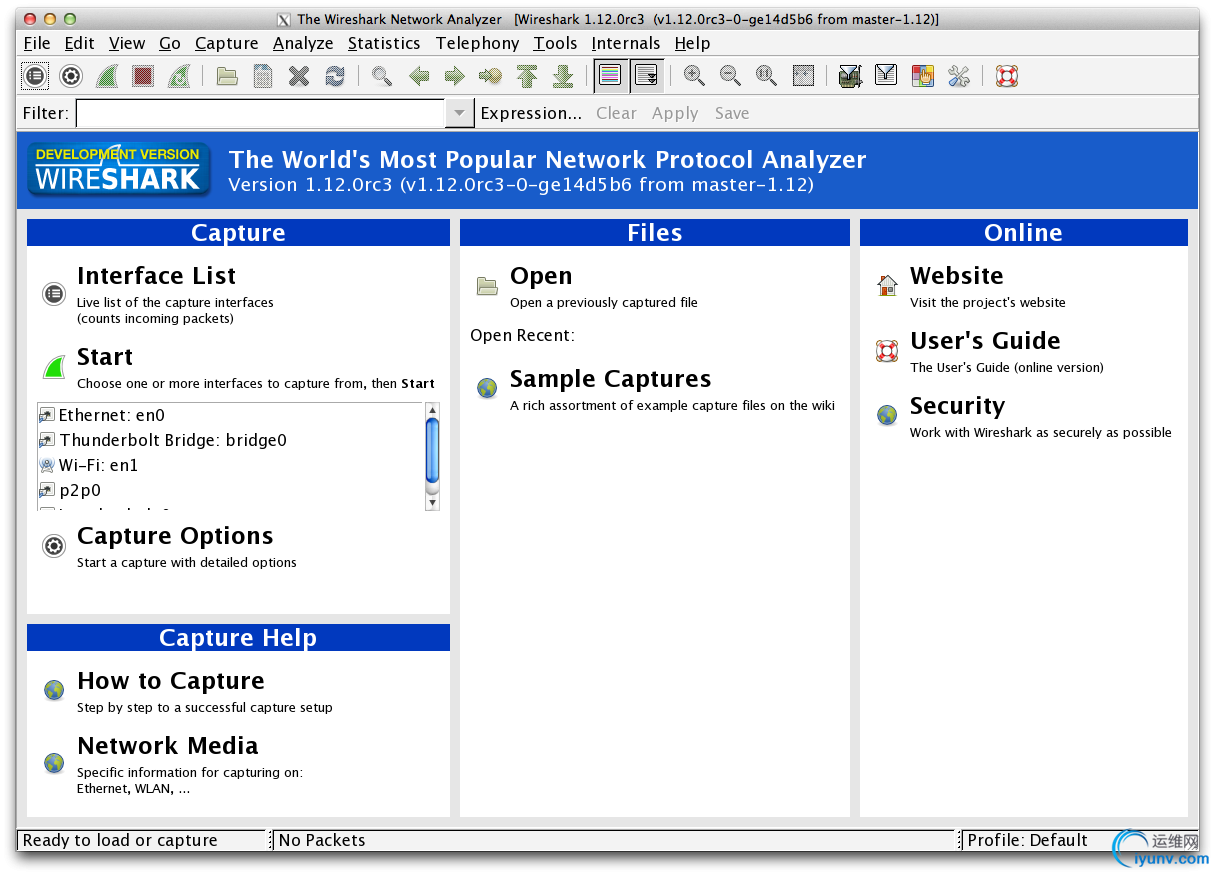
Task: Click the Apply filter button
Action: pos(675,113)
